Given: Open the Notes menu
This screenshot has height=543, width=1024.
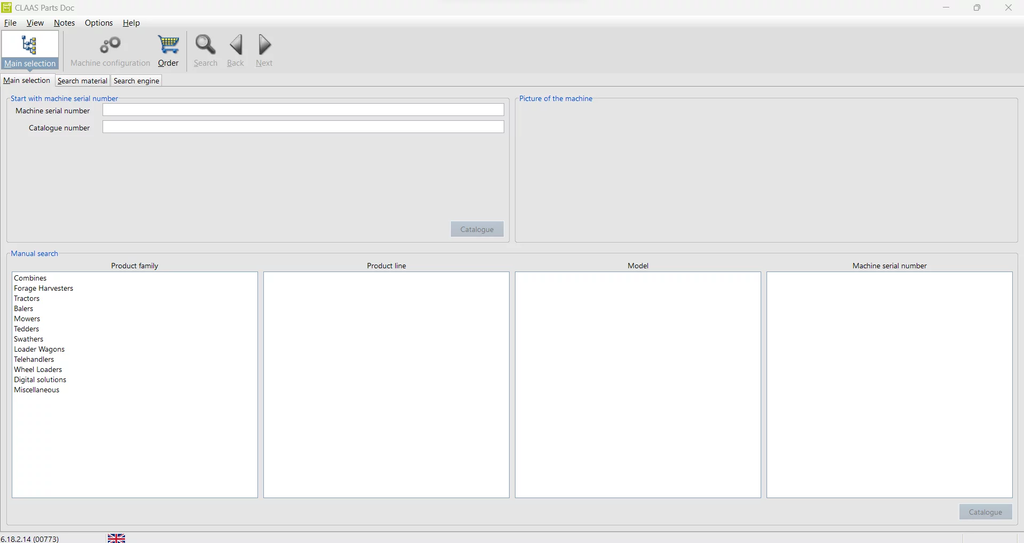Looking at the screenshot, I should tap(64, 22).
